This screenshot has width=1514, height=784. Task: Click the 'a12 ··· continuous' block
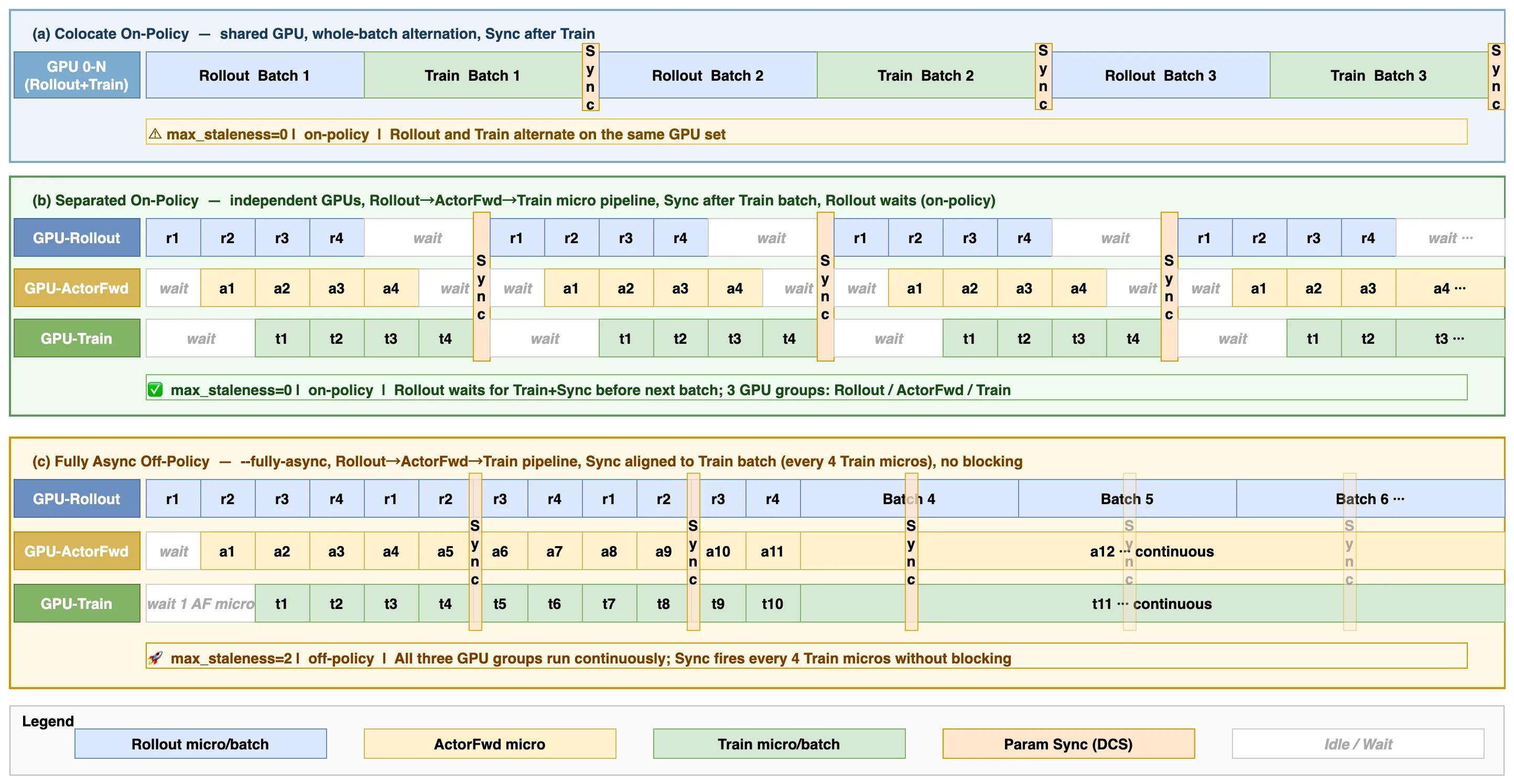[1152, 551]
